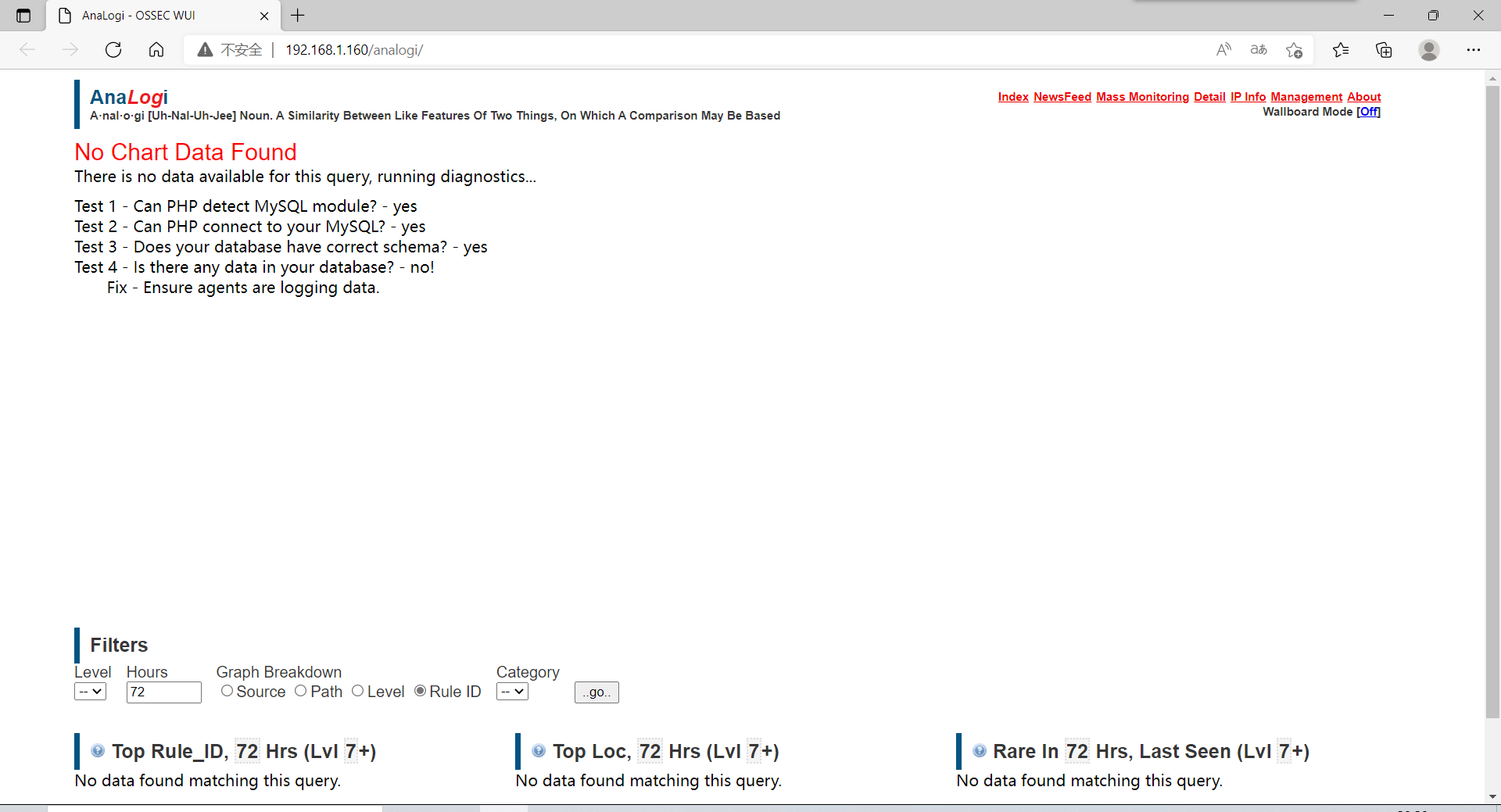
Task: Click the Hours input field with 72
Action: click(x=164, y=692)
